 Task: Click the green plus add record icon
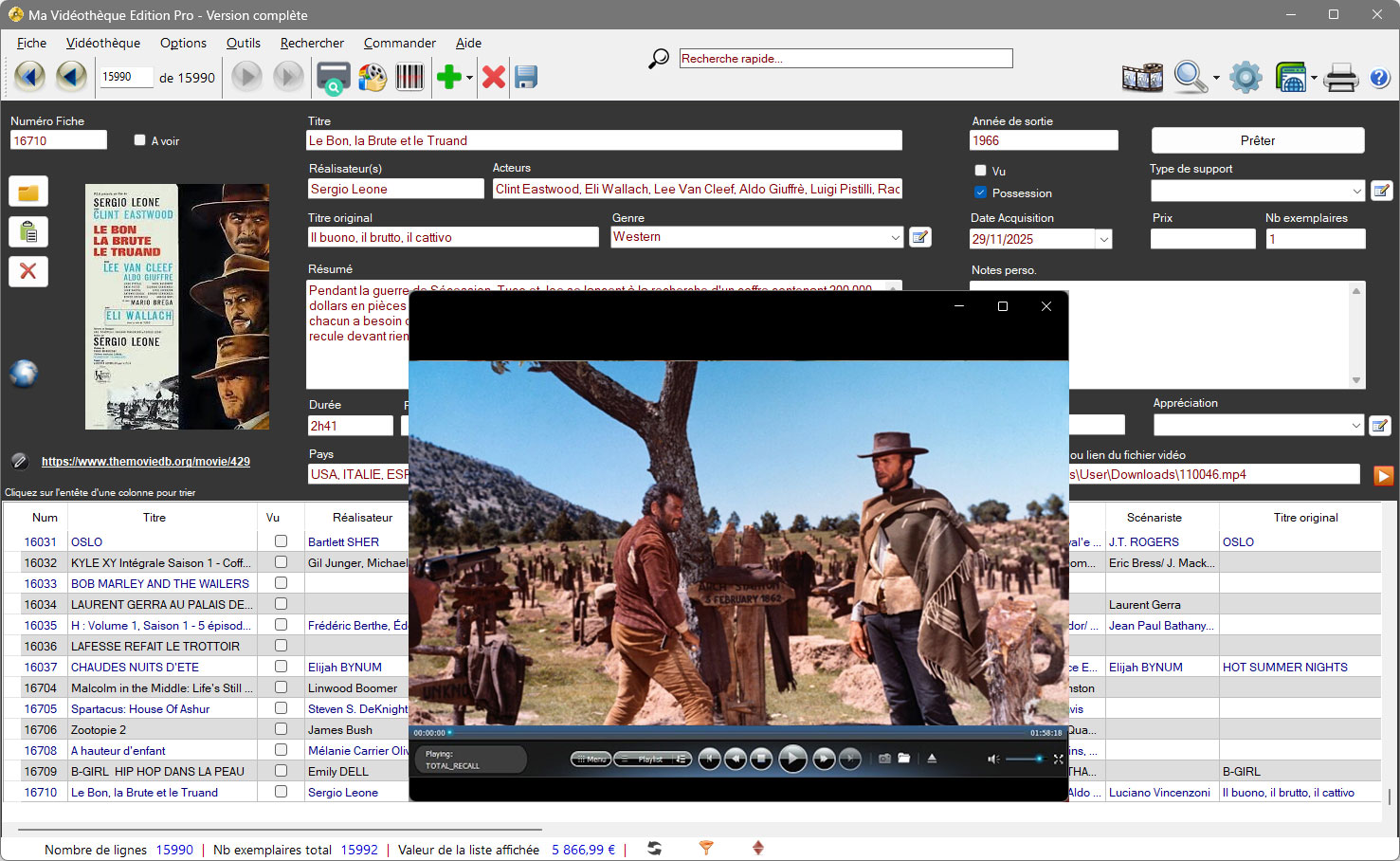pos(448,77)
